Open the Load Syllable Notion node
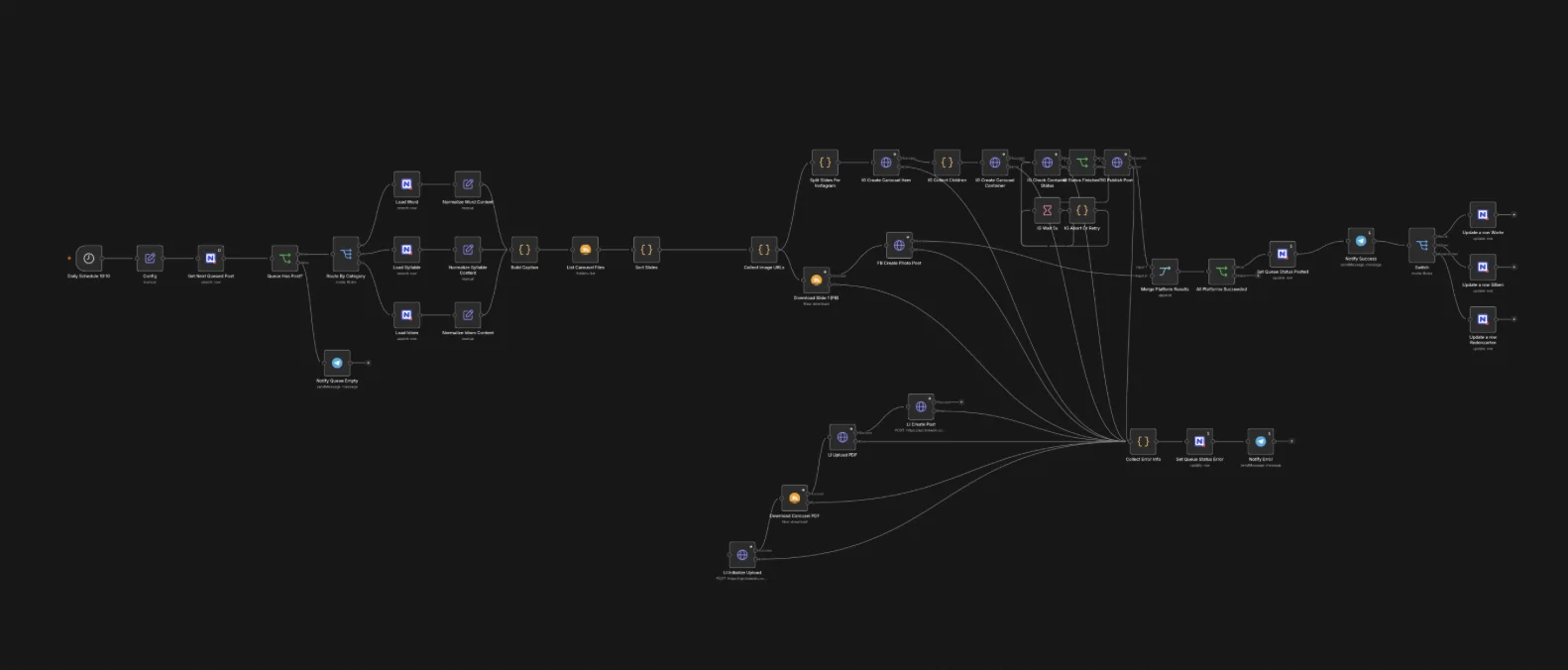 point(406,250)
